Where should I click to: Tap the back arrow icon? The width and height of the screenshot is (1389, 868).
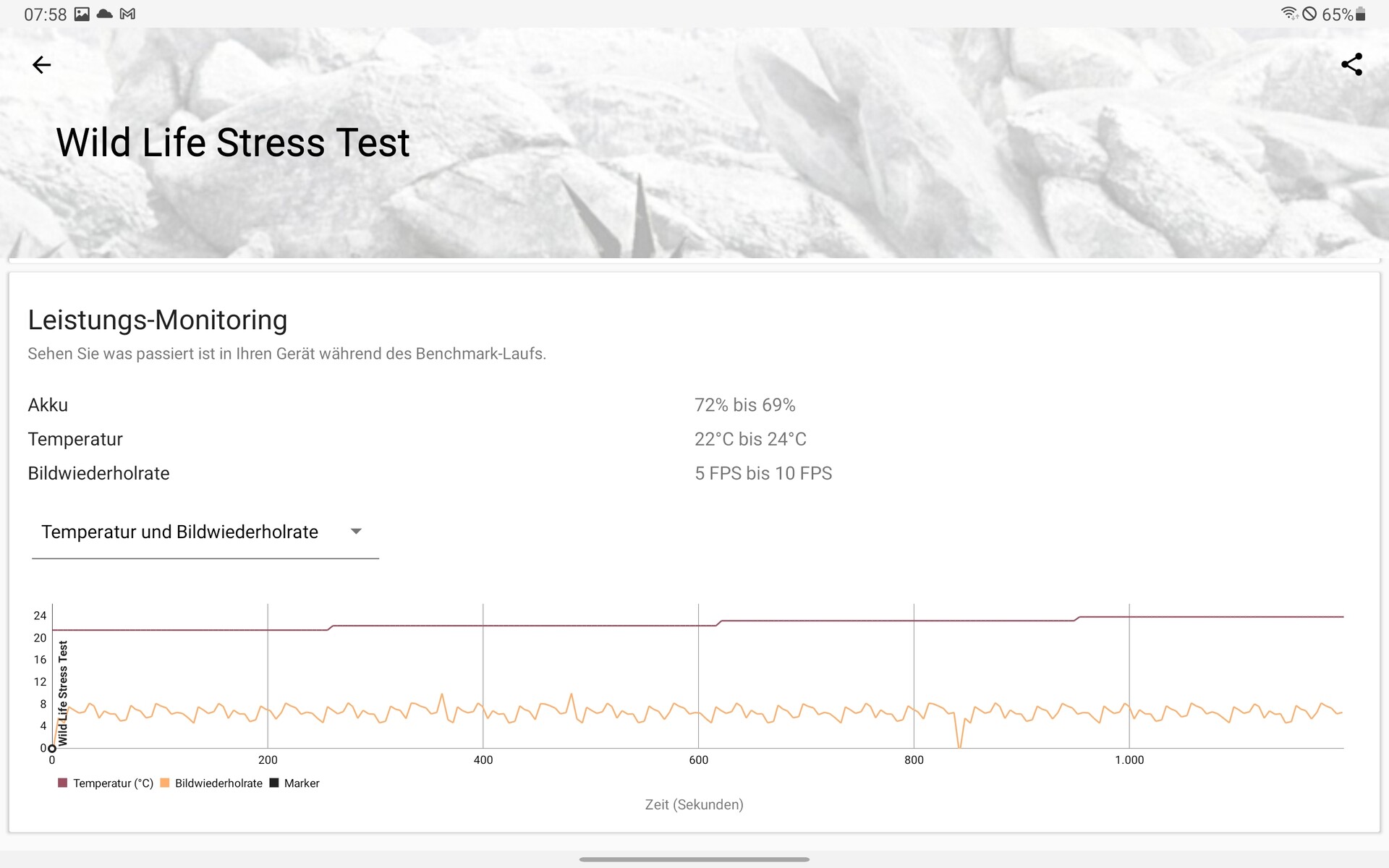point(42,65)
